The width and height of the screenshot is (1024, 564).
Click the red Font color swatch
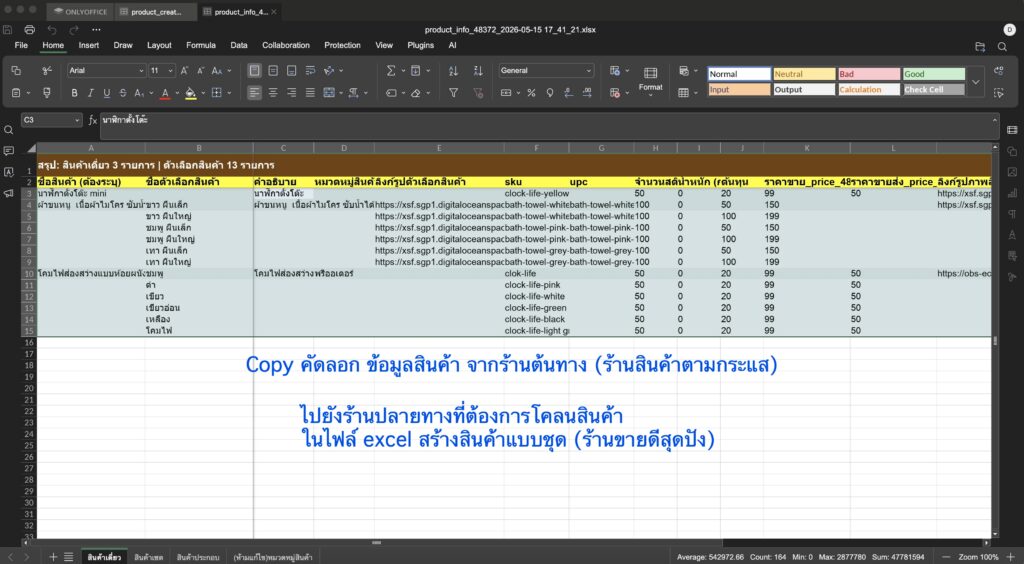click(x=165, y=93)
